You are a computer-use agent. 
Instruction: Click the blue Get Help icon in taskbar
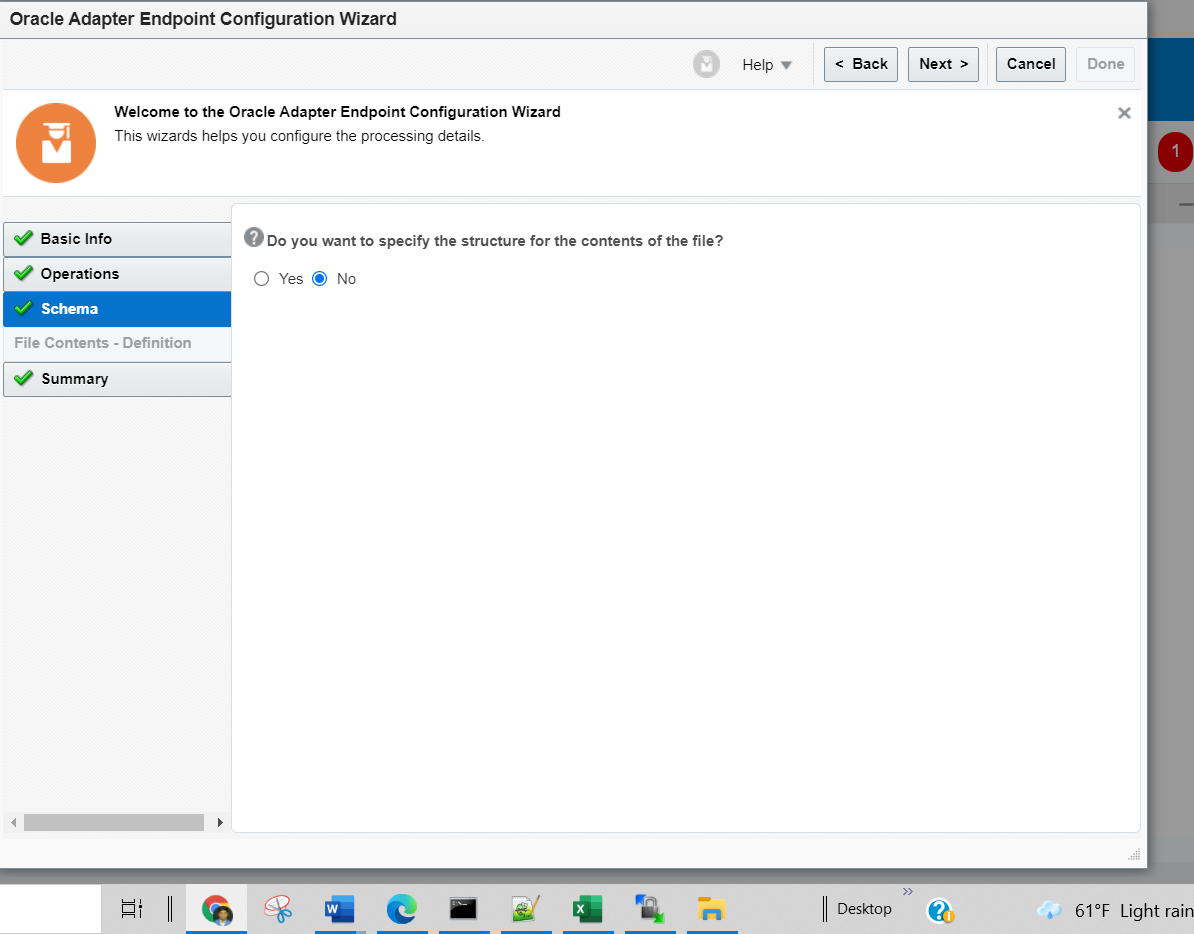pyautogui.click(x=940, y=910)
